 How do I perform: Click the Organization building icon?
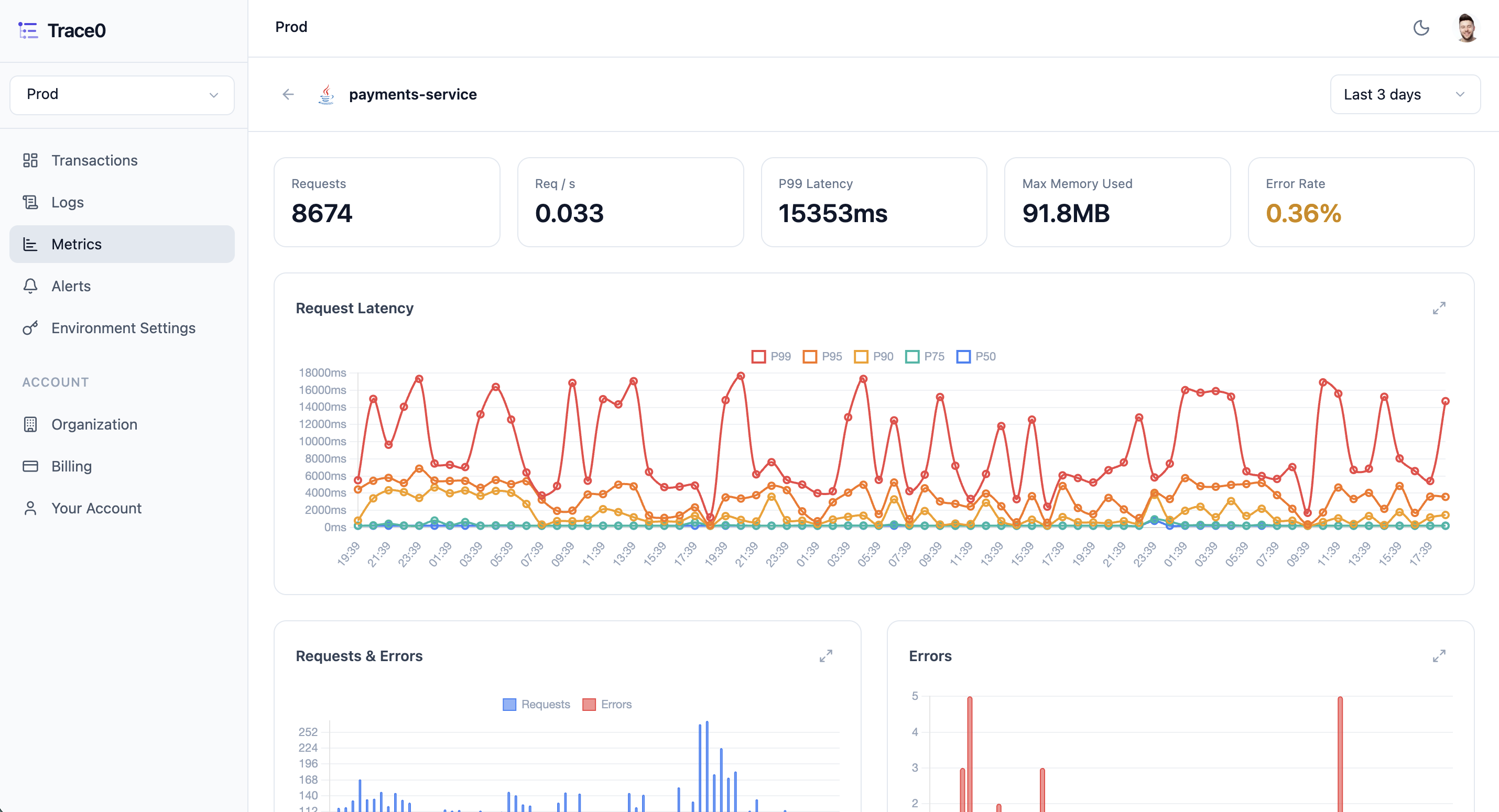(30, 424)
